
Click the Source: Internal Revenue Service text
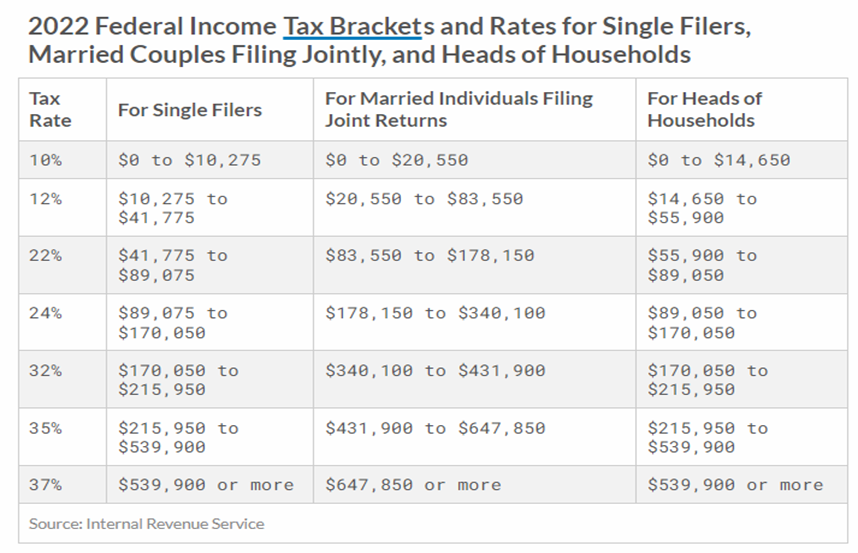click(x=146, y=523)
